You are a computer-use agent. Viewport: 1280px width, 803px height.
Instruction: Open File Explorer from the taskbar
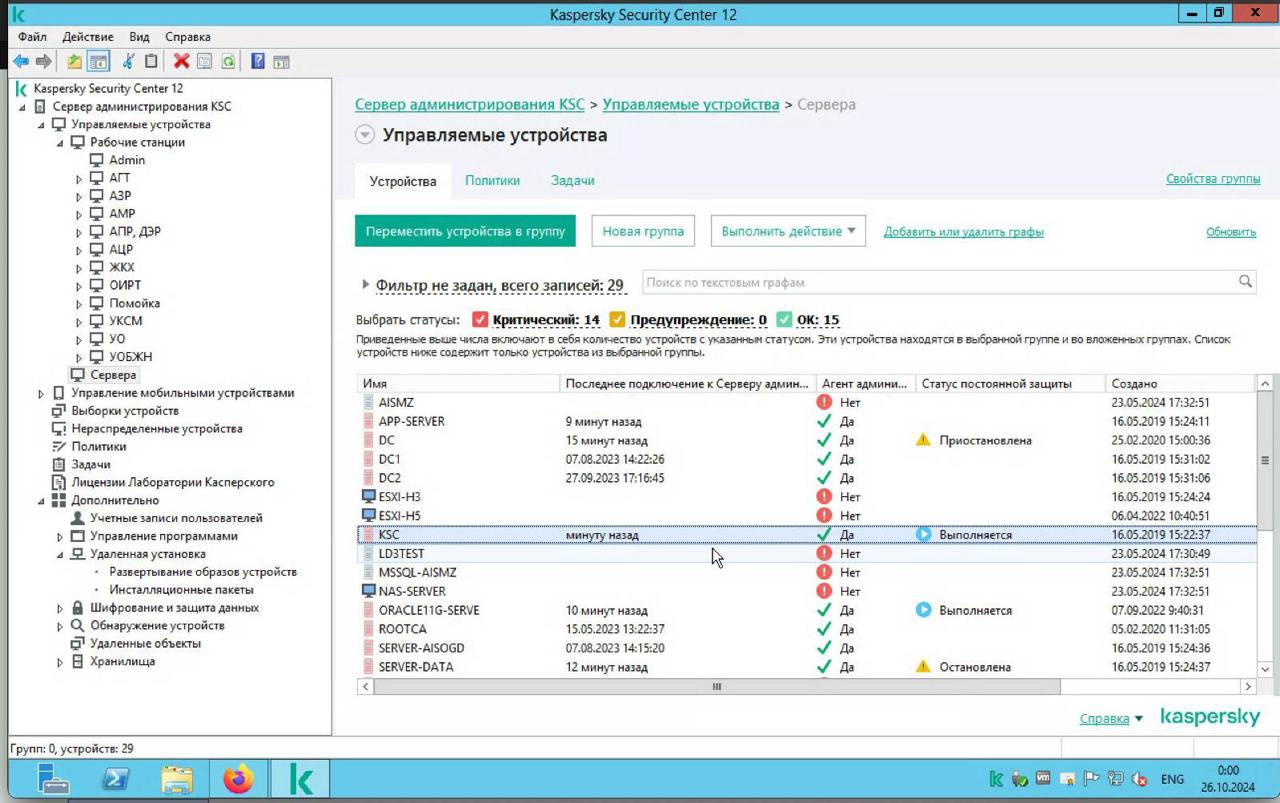click(x=177, y=779)
